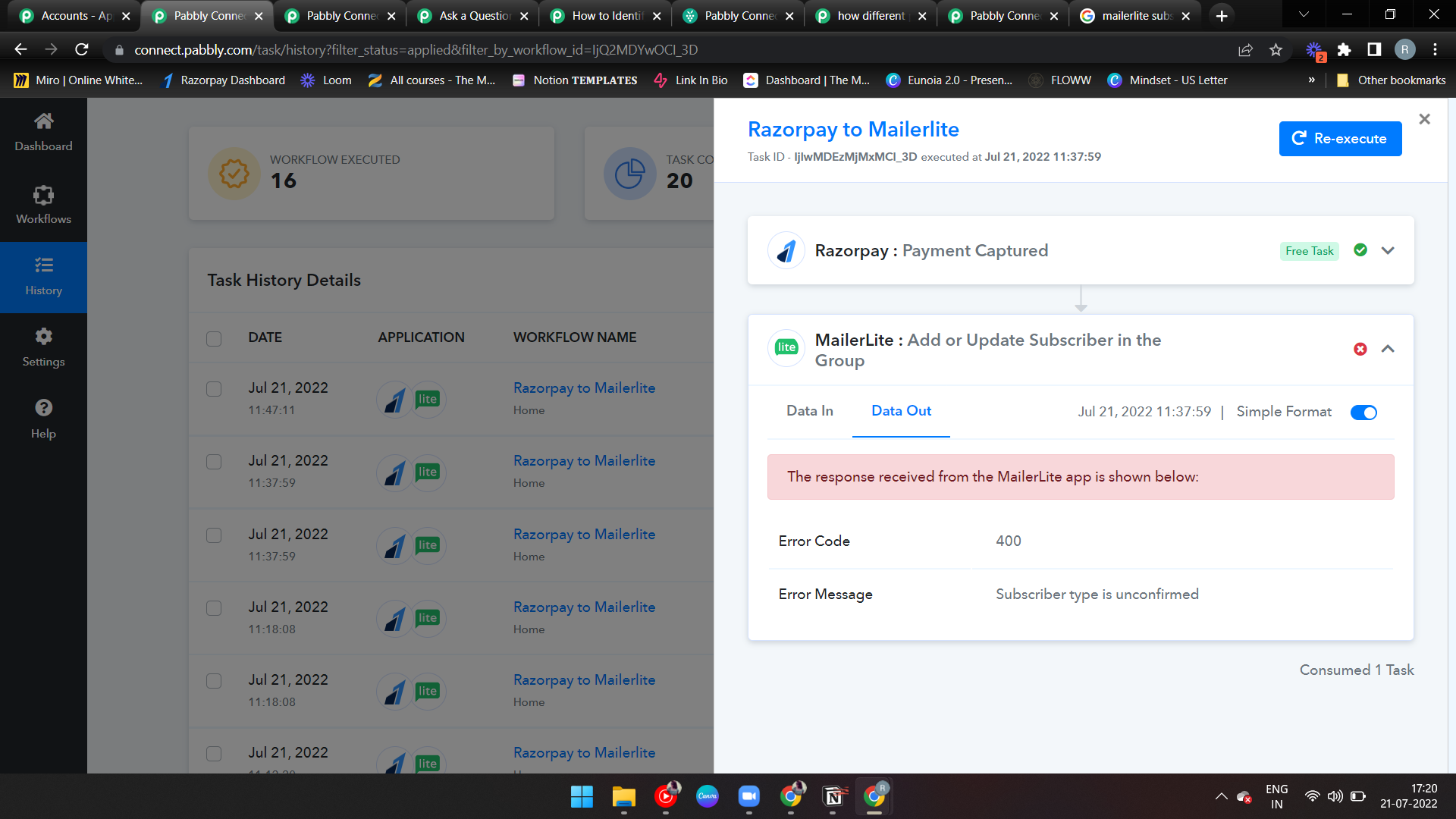Check the row between the 11:47:11 and 11:37:59 rows
Screen dimensions: 1456x819
(214, 462)
